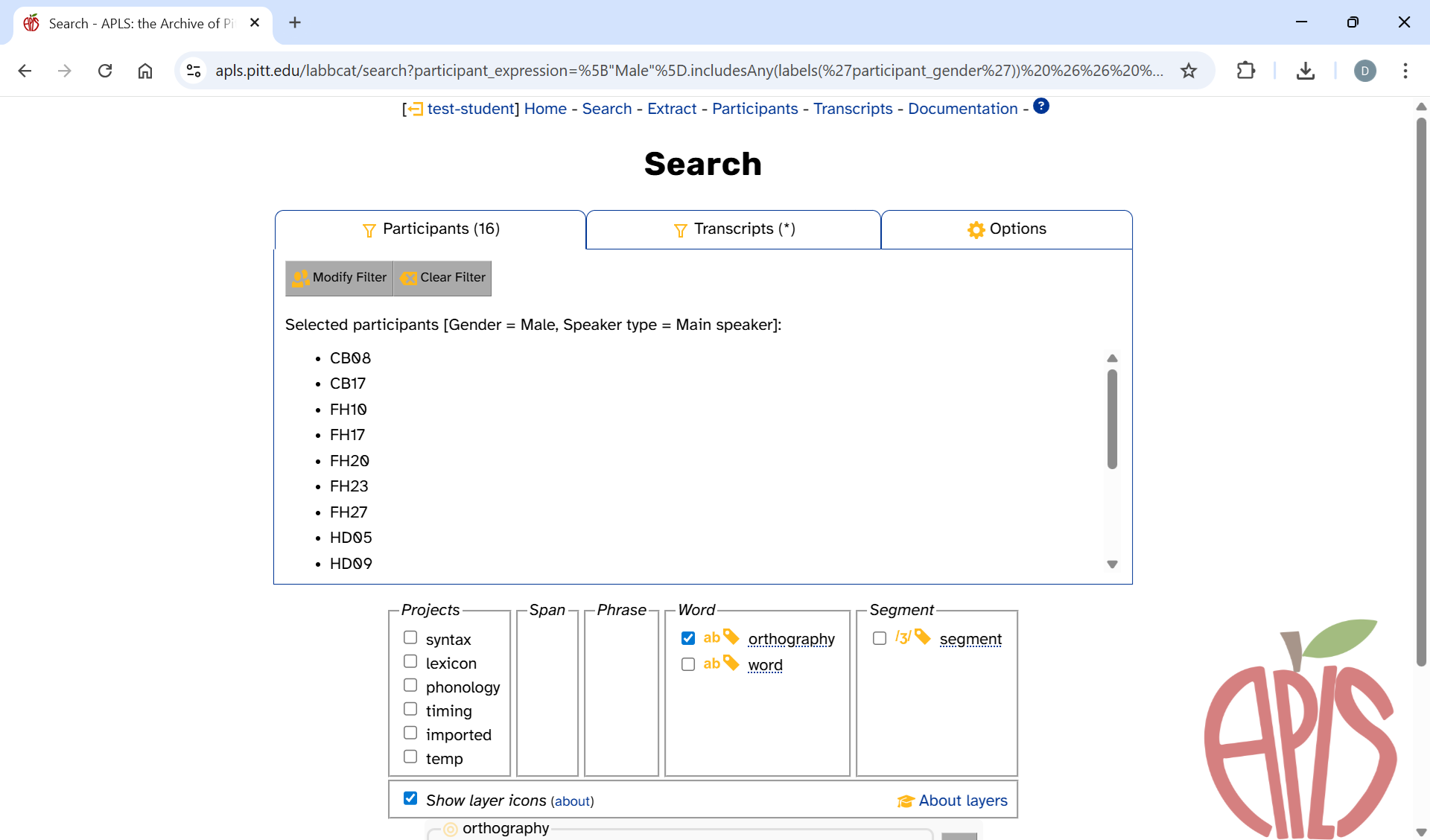Open the Options tab
The image size is (1430, 840).
[1006, 229]
